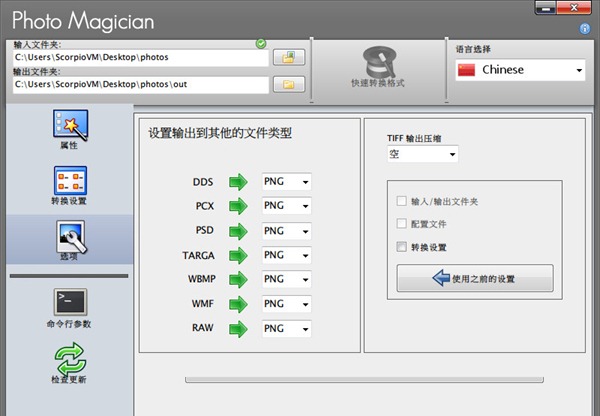Select the 选项 options wrench icon
The height and width of the screenshot is (416, 600).
click(x=71, y=237)
